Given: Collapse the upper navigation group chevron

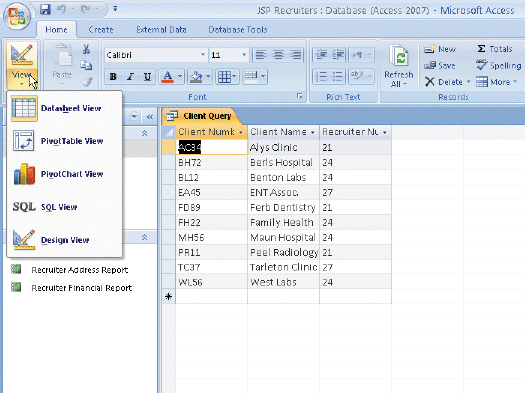Looking at the screenshot, I should [144, 133].
